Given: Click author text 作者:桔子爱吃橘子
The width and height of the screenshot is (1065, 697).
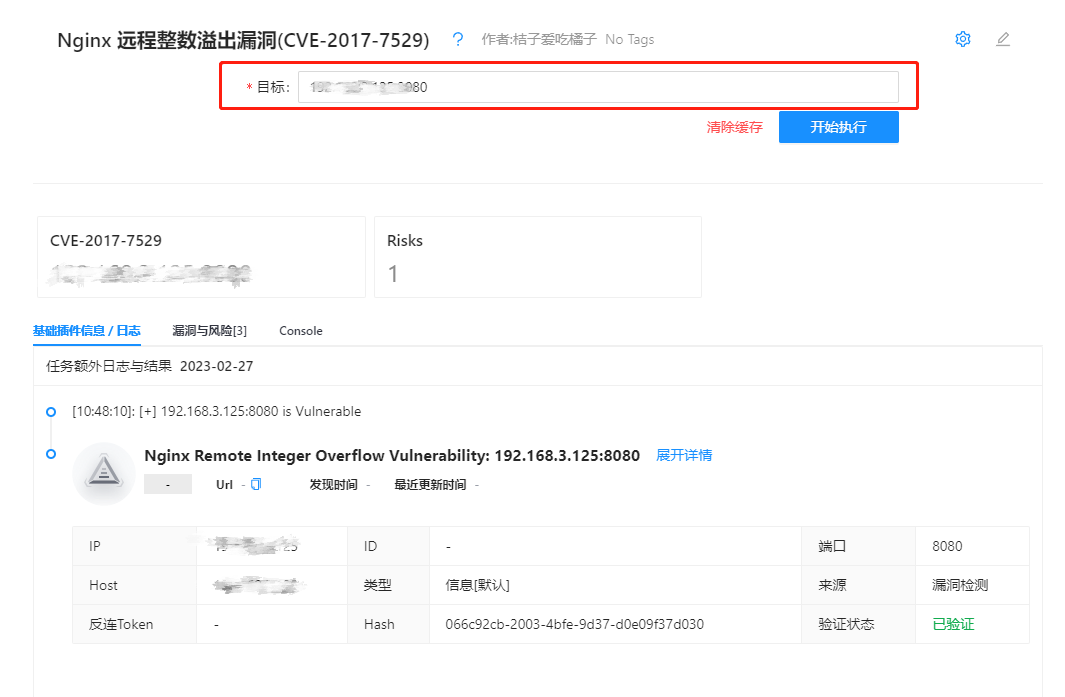Looking at the screenshot, I should pos(539,39).
